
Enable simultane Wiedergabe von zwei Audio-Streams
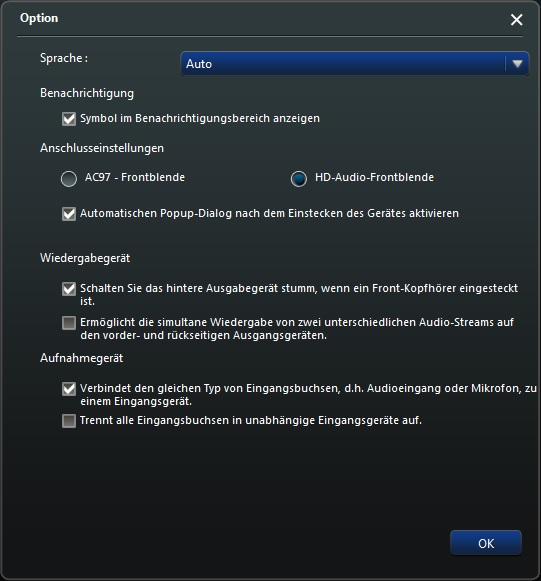[x=69, y=323]
